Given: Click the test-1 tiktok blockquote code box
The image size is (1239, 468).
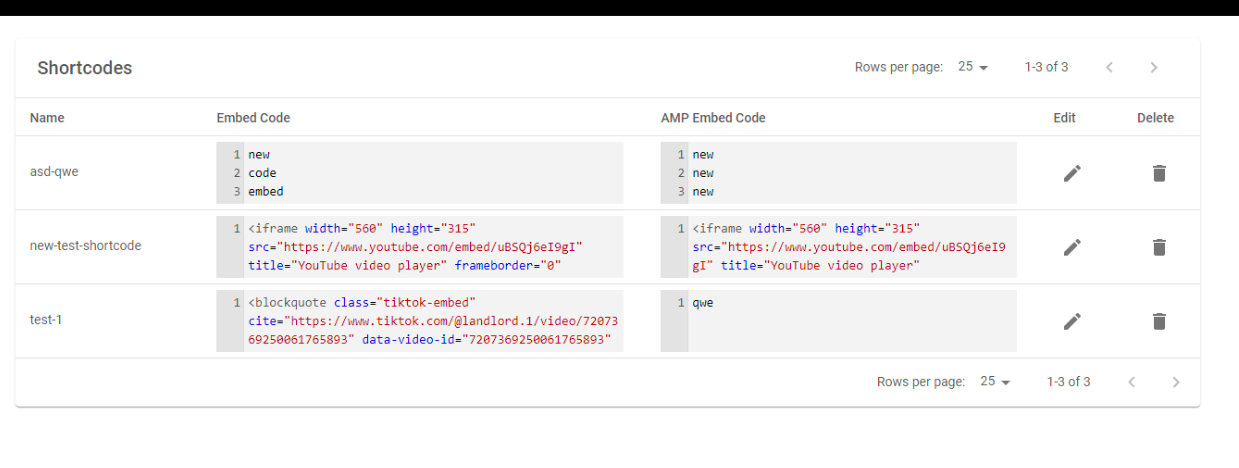Looking at the screenshot, I should [x=420, y=321].
